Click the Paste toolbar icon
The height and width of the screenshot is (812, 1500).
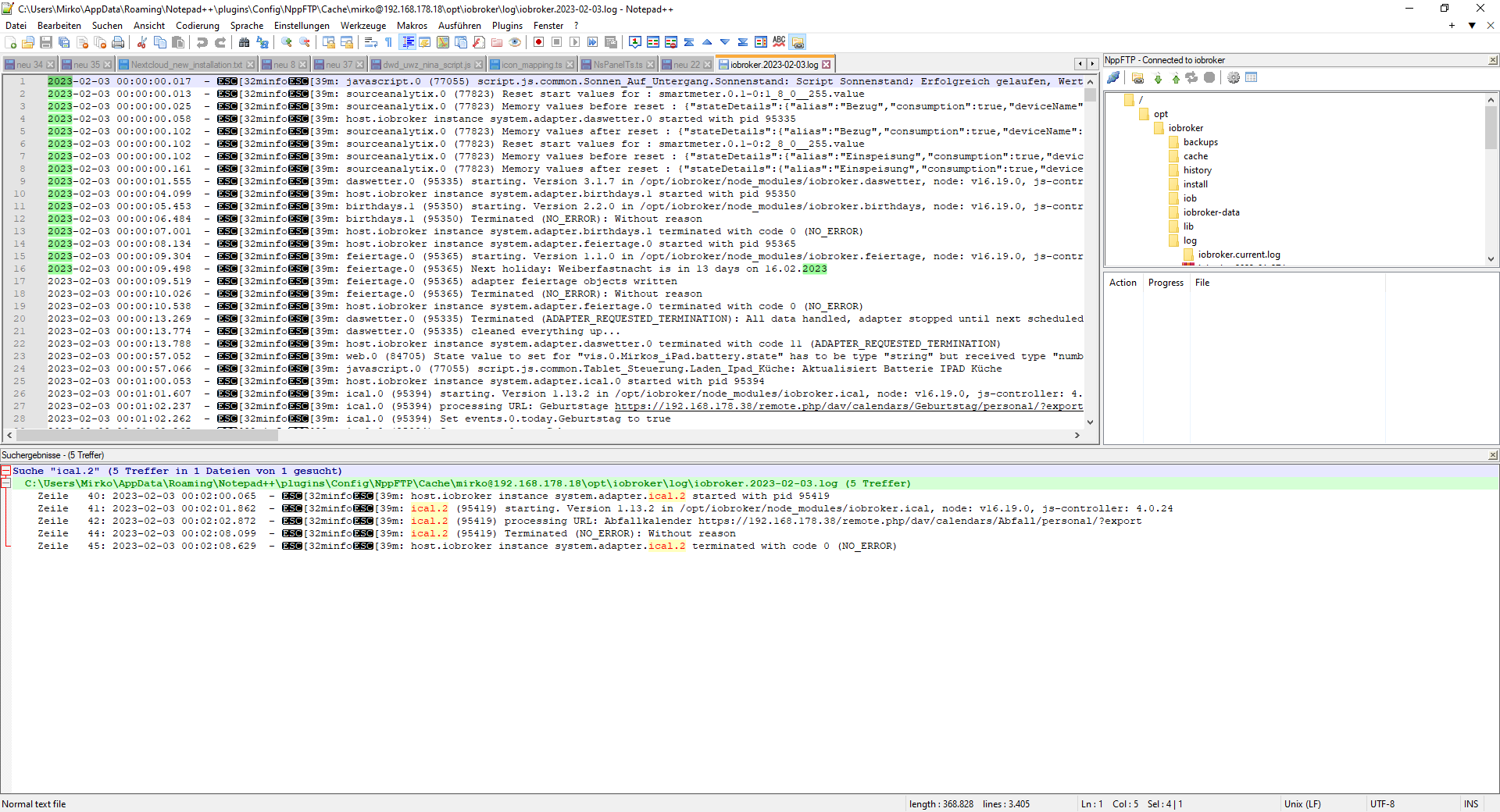pos(178,42)
